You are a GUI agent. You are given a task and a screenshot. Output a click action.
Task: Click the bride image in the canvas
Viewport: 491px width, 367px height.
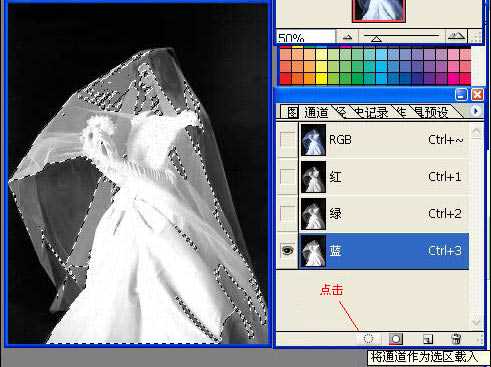click(138, 174)
